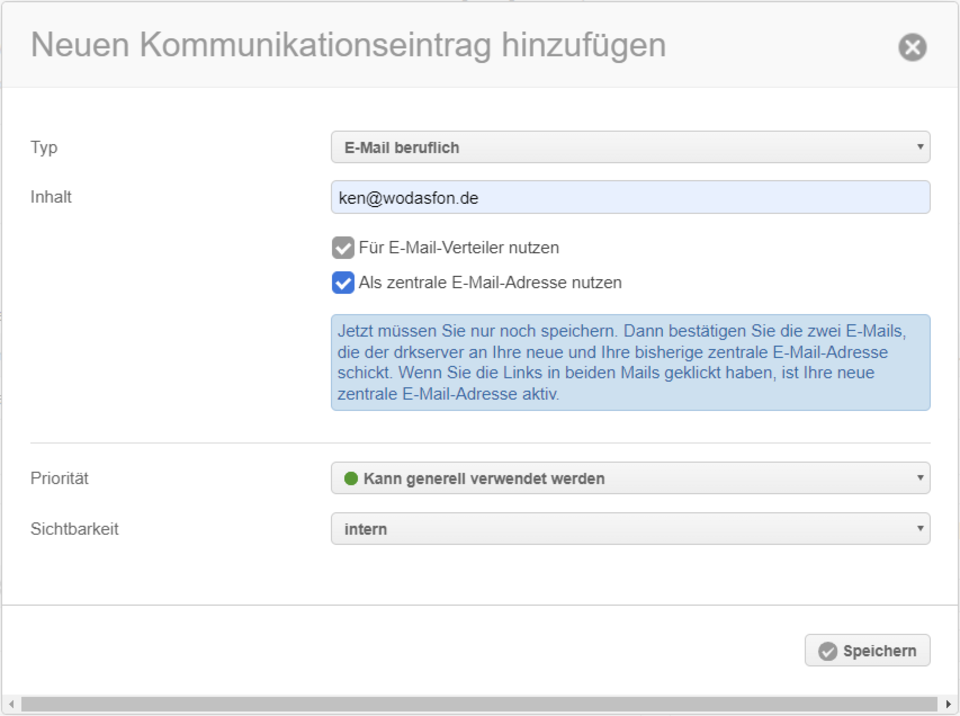Uncheck 'Als zentrale E-Mail-Adresse nutzen' checkbox

[x=343, y=283]
